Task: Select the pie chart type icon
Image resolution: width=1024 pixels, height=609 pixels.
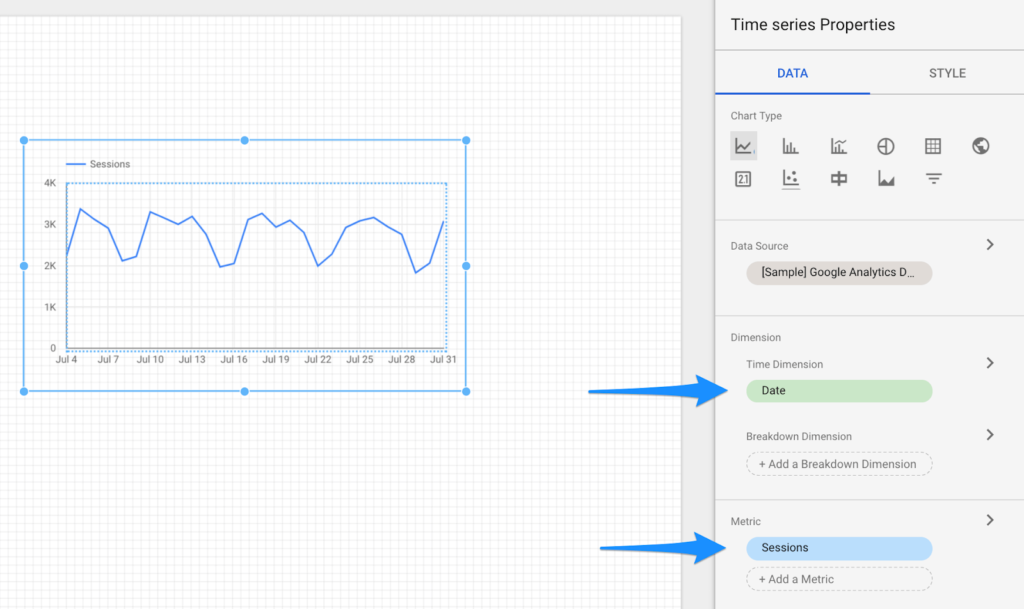Action: tap(886, 146)
